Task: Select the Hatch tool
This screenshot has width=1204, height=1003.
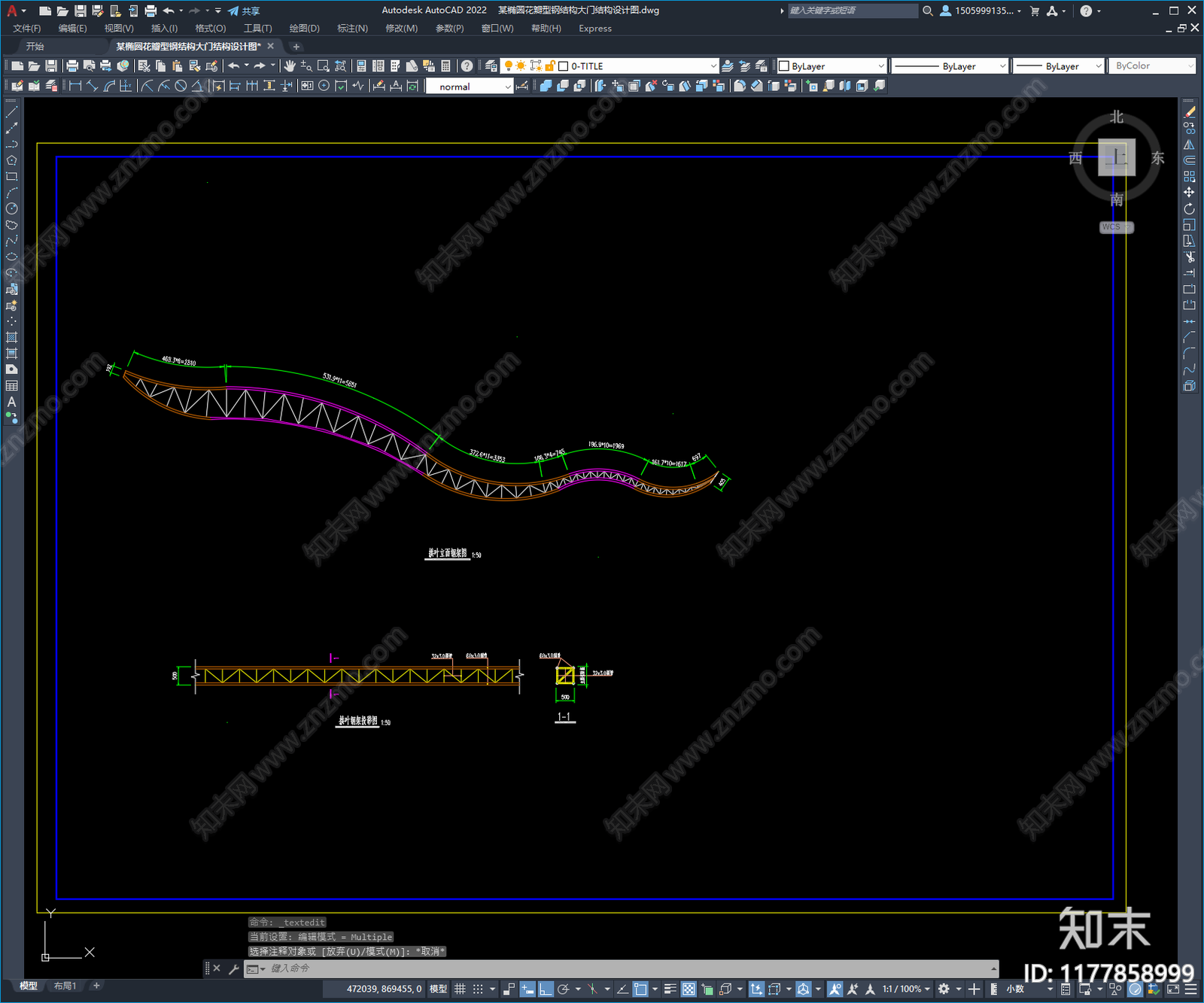Action: point(11,337)
